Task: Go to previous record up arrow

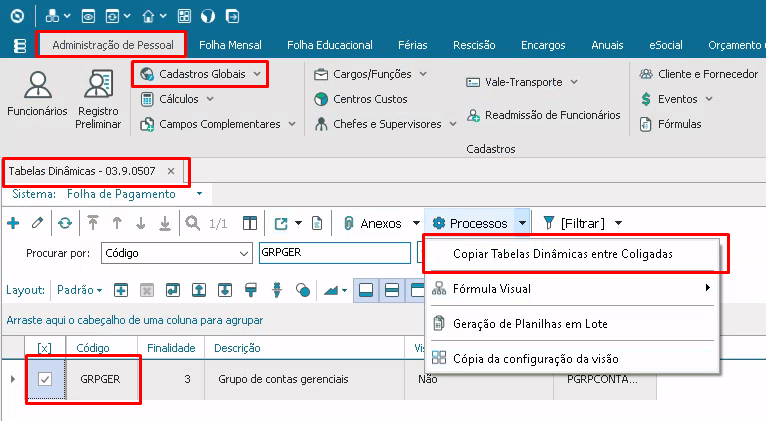Action: (117, 223)
